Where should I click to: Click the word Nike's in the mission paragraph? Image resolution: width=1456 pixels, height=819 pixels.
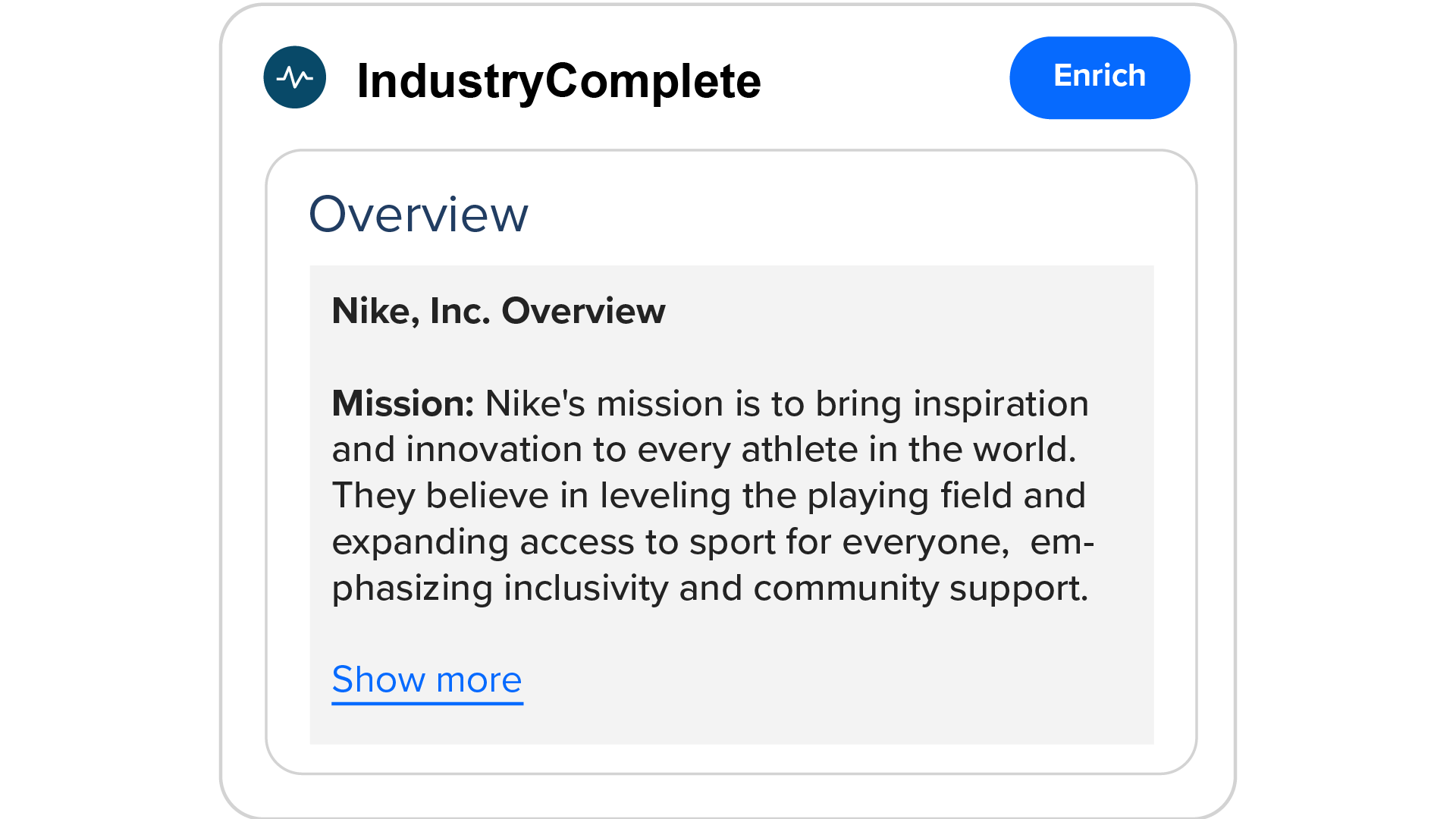click(535, 403)
